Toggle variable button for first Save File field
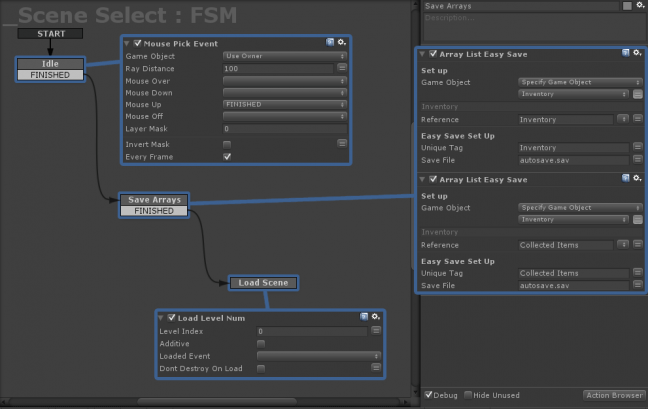 click(638, 159)
